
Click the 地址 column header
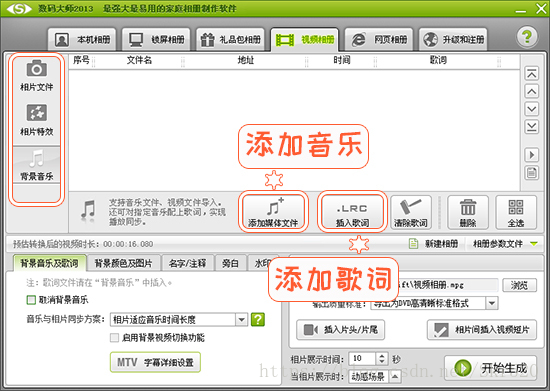(x=245, y=60)
